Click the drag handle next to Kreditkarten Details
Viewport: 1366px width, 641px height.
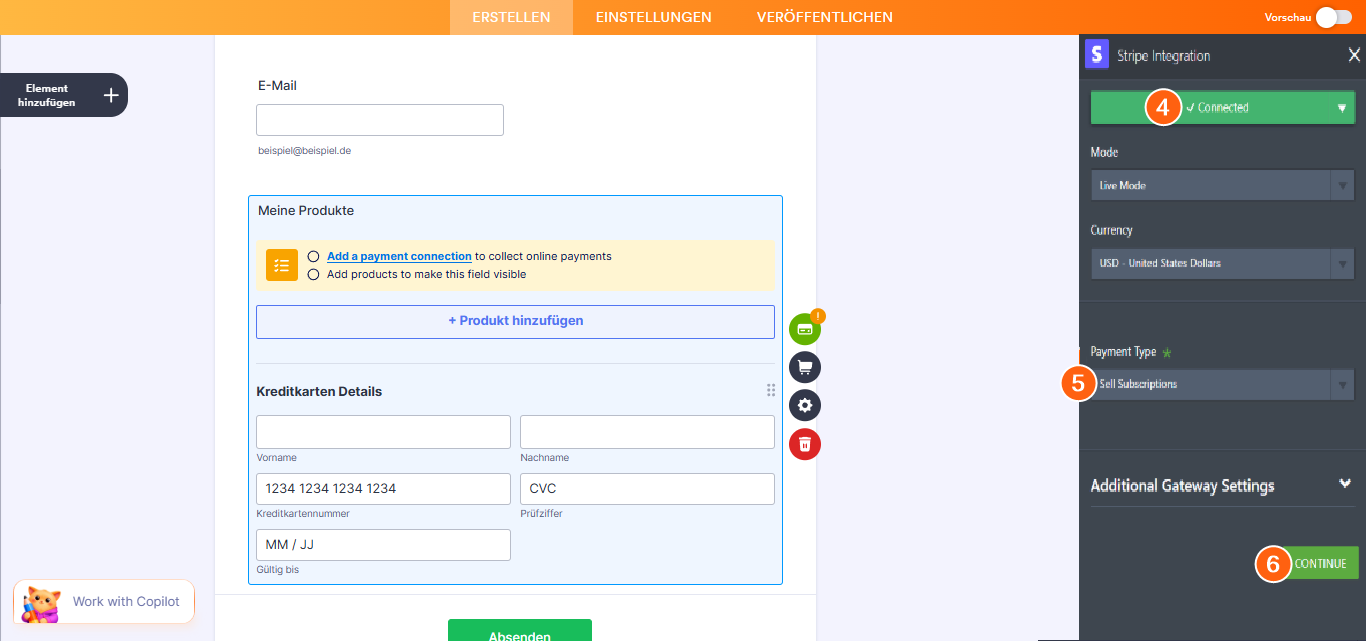[x=770, y=391]
